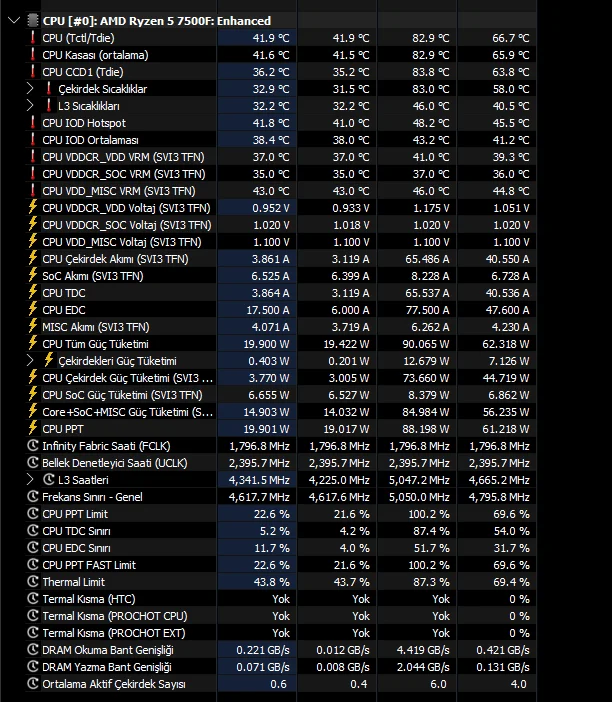Click clock icon beside Bellek Denetleyici Saati (UCLK)
This screenshot has width=612, height=702.
[33, 462]
